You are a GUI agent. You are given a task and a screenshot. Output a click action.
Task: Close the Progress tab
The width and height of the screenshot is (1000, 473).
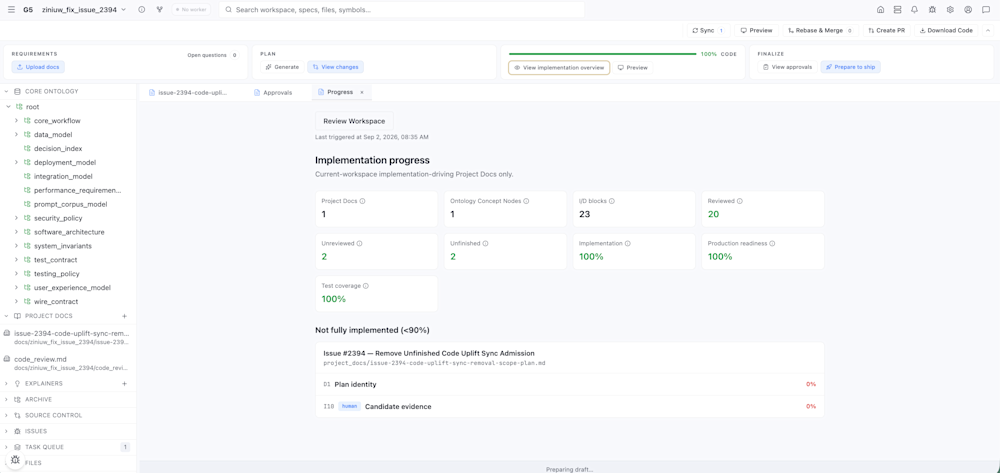tap(362, 92)
